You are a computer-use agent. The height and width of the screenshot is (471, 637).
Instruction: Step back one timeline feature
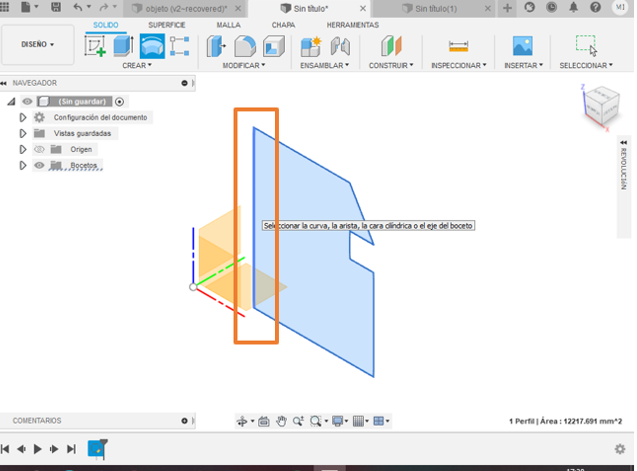tap(21, 449)
